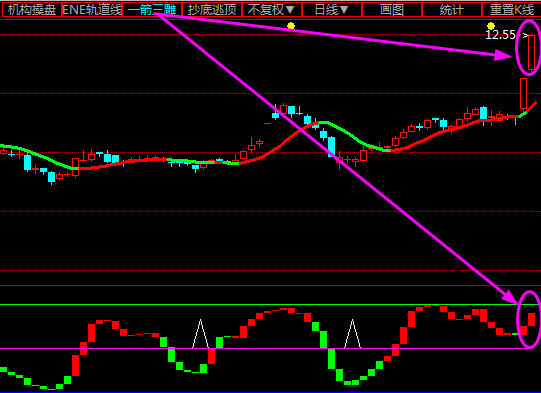Expand the 不复权 dropdown
Image resolution: width=541 pixels, height=393 pixels.
(272, 10)
